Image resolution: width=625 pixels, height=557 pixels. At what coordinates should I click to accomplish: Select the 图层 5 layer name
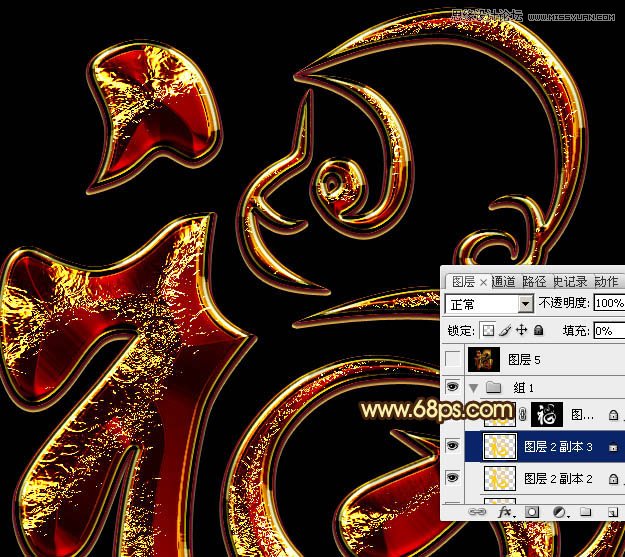(x=524, y=360)
